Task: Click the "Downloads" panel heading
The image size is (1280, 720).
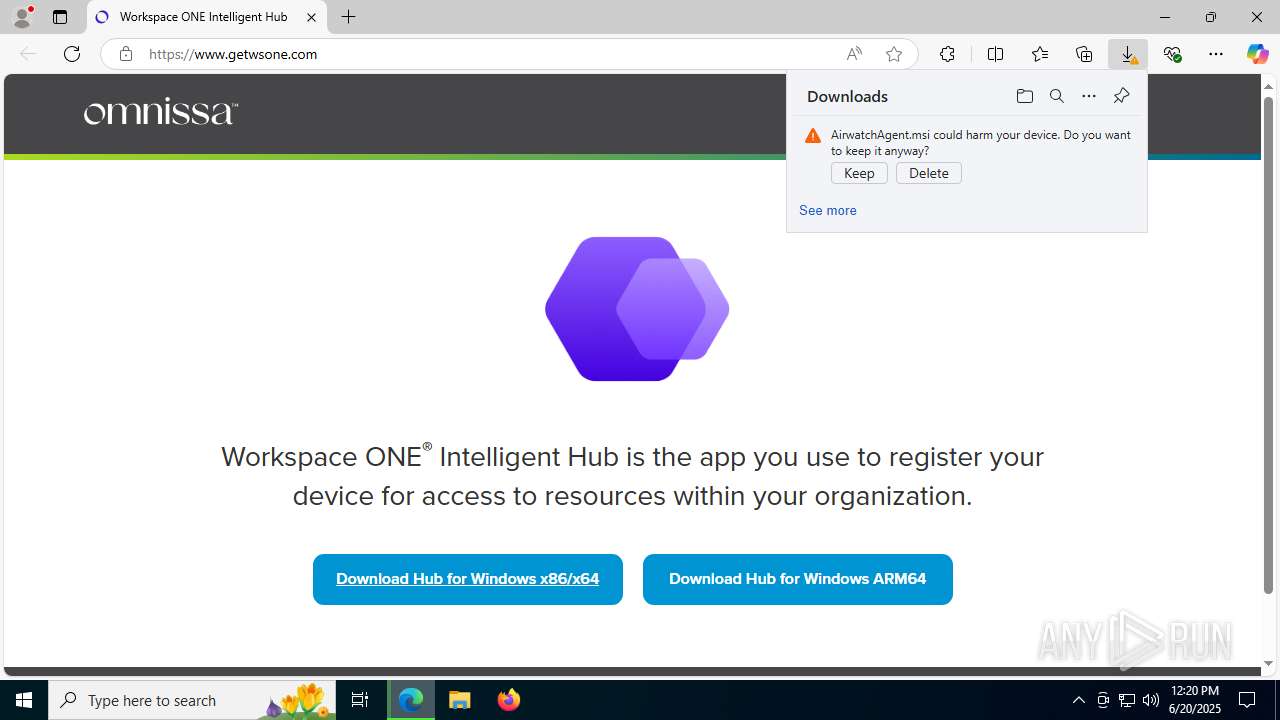Action: [x=847, y=96]
